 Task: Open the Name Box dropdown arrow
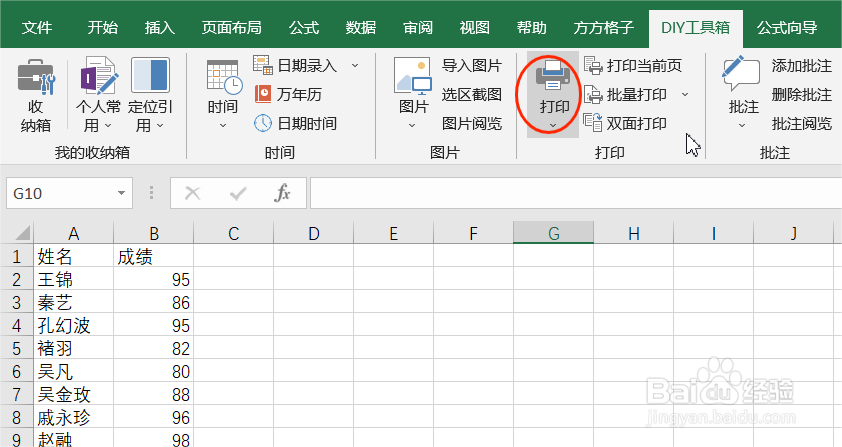coord(121,193)
